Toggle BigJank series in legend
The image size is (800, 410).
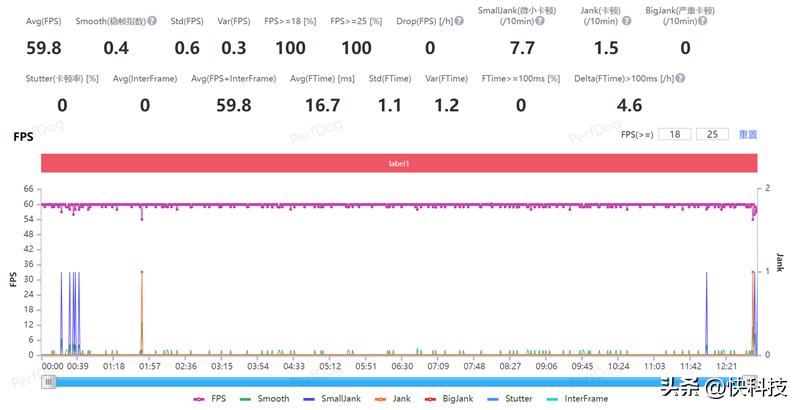(x=450, y=399)
